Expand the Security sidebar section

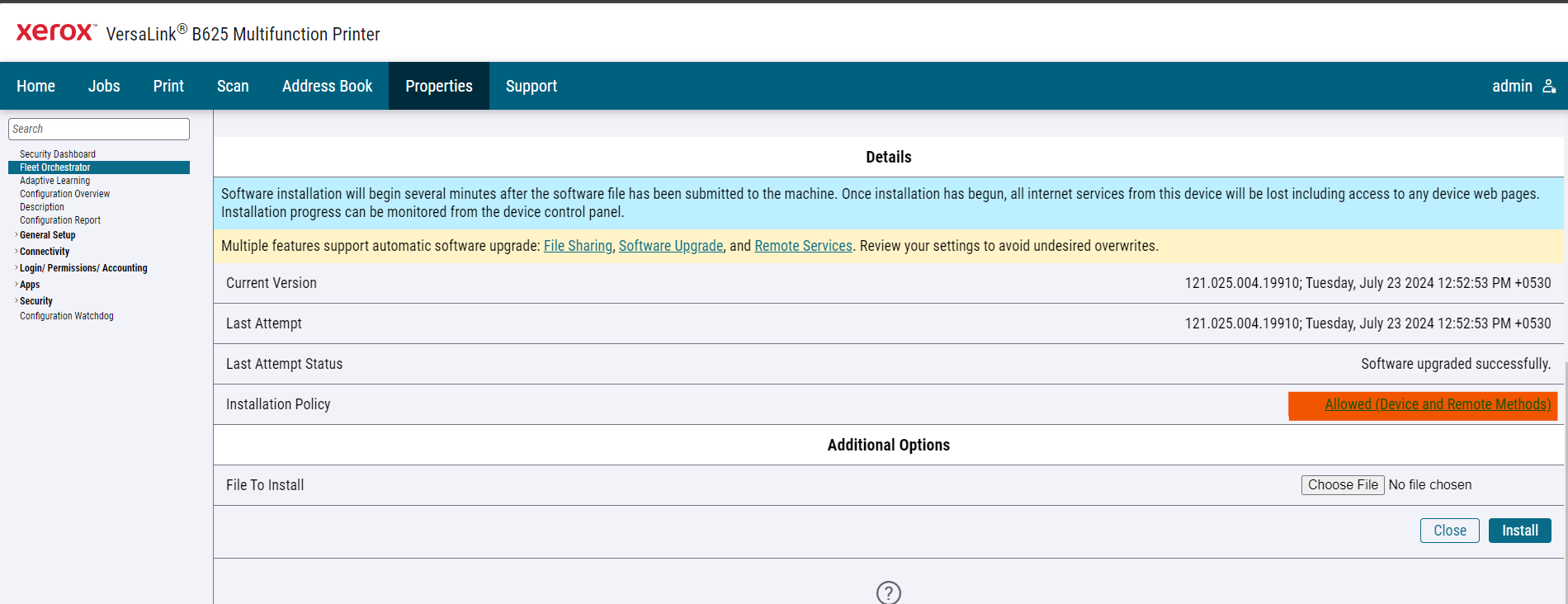[35, 301]
